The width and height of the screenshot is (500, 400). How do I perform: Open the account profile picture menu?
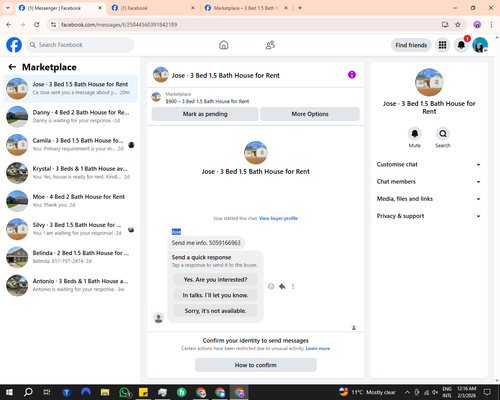[480, 45]
